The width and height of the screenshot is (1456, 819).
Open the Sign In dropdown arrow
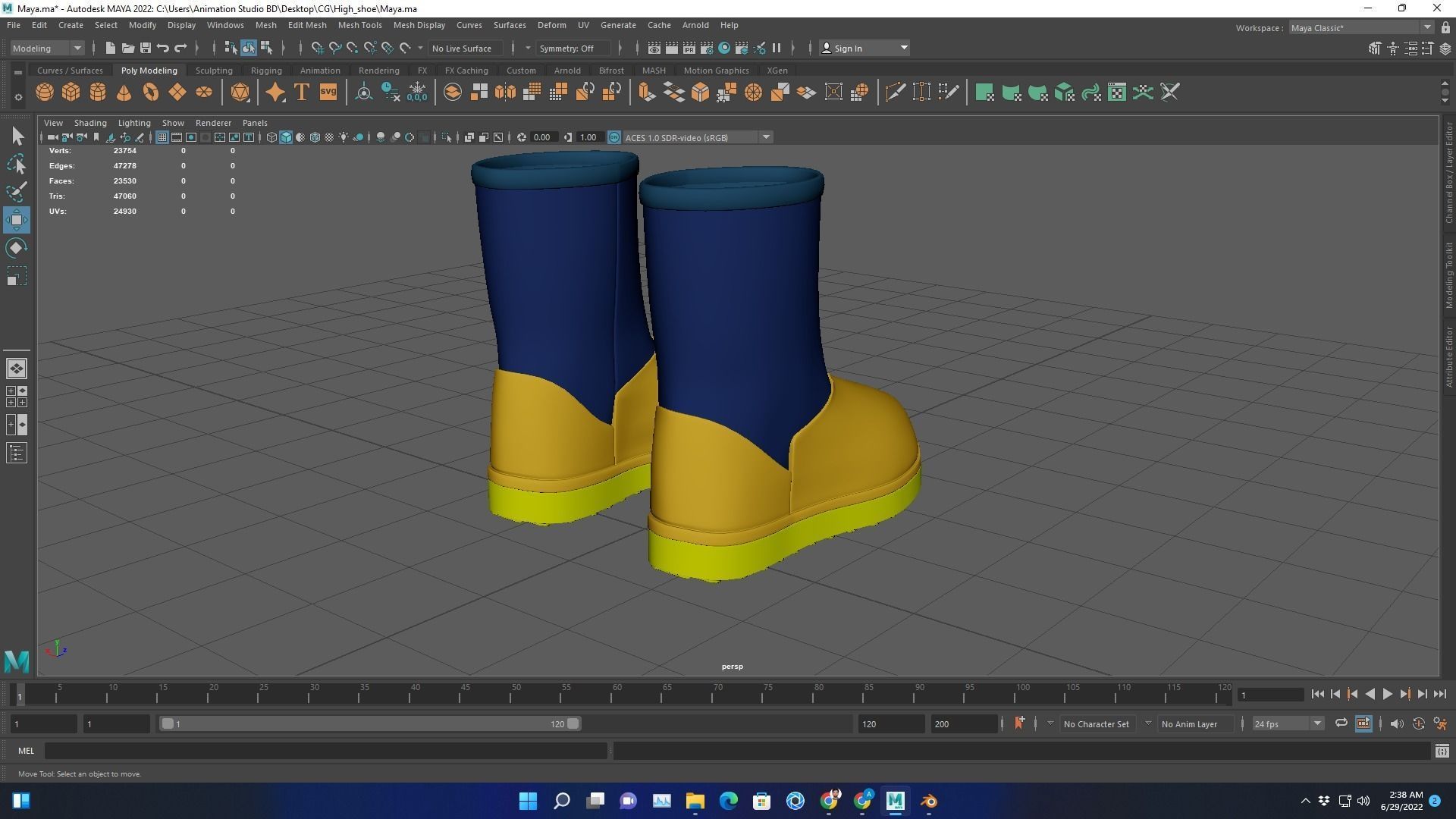click(x=904, y=48)
